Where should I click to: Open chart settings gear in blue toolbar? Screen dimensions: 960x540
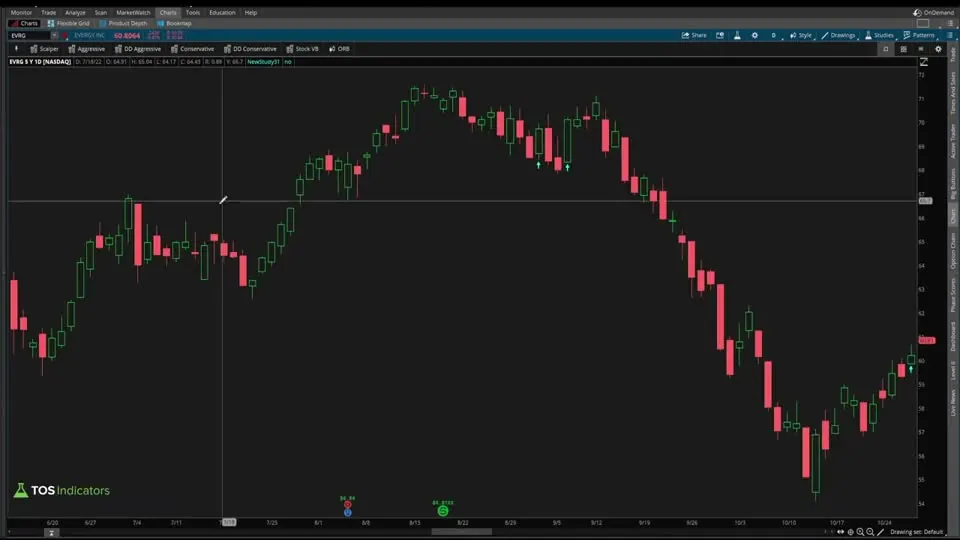tap(755, 36)
